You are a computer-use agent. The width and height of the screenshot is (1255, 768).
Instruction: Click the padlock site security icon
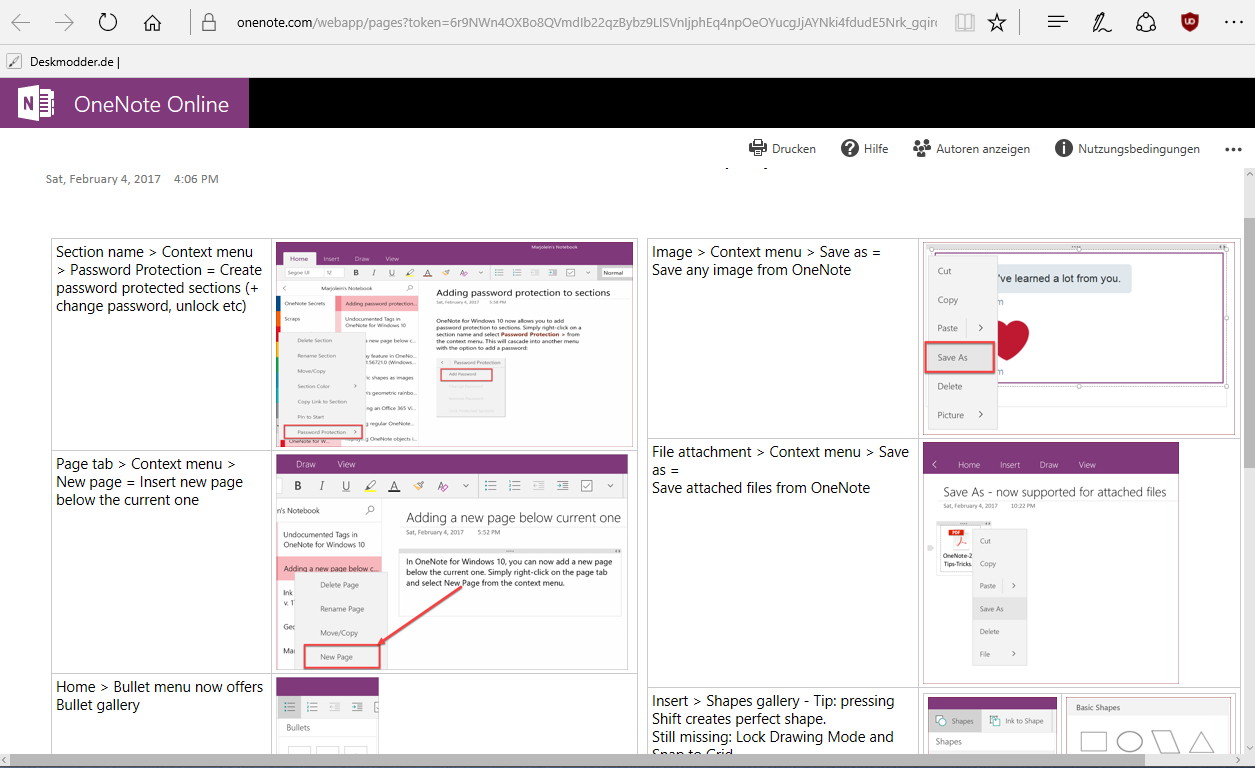209,22
